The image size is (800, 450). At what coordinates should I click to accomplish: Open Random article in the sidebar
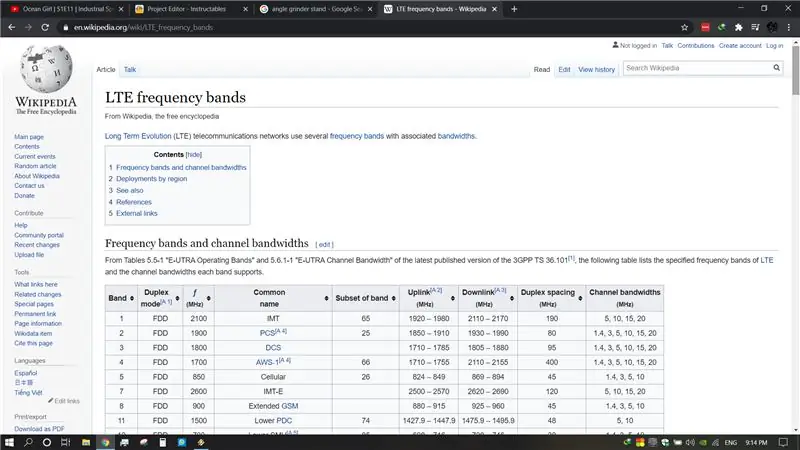click(35, 166)
